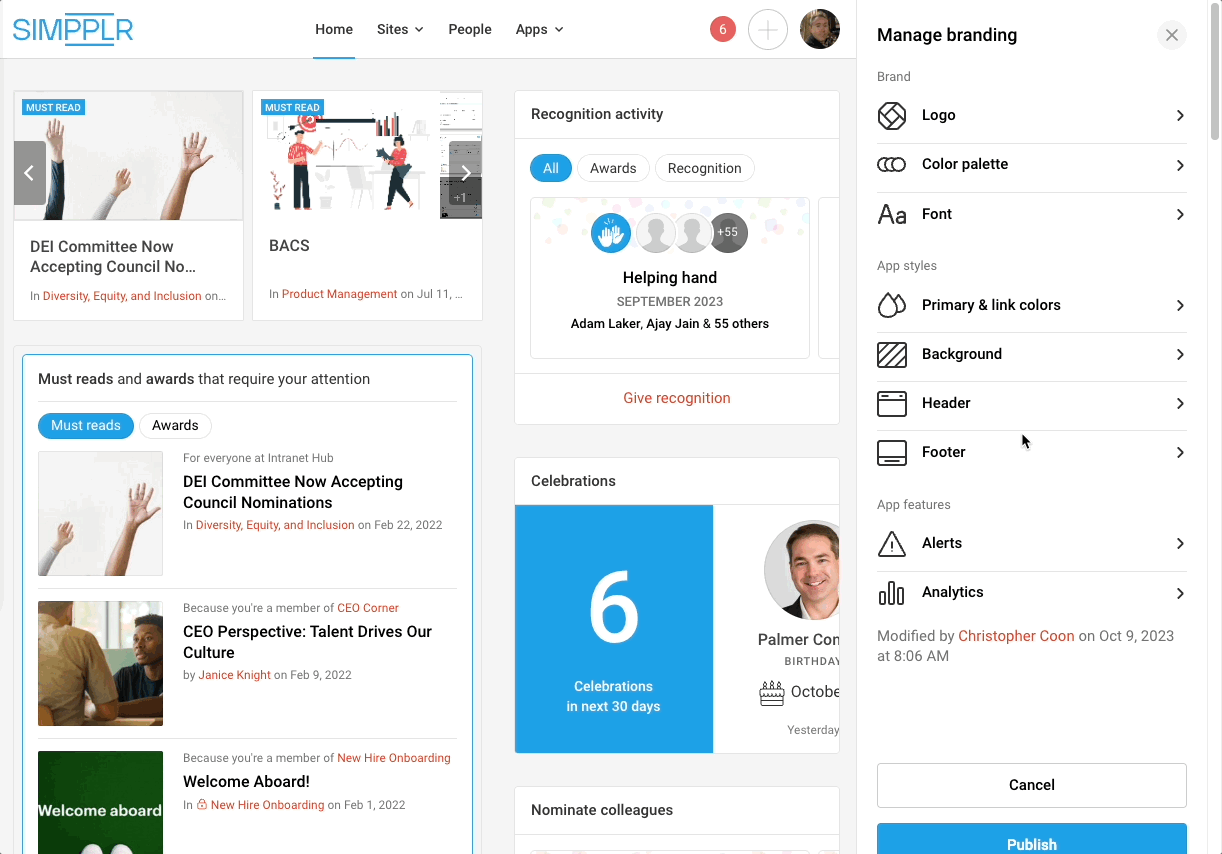Go to the People menu item
The image size is (1222, 854).
(x=469, y=30)
